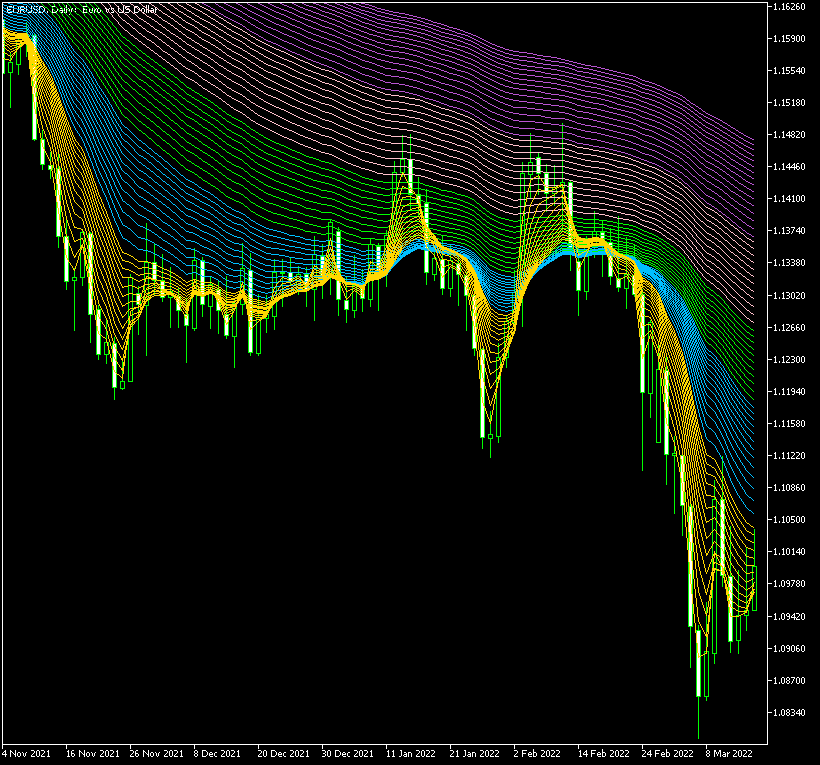Select the 4 Nov 2021 date label
Screen dimensions: 820x765
[x=26, y=754]
